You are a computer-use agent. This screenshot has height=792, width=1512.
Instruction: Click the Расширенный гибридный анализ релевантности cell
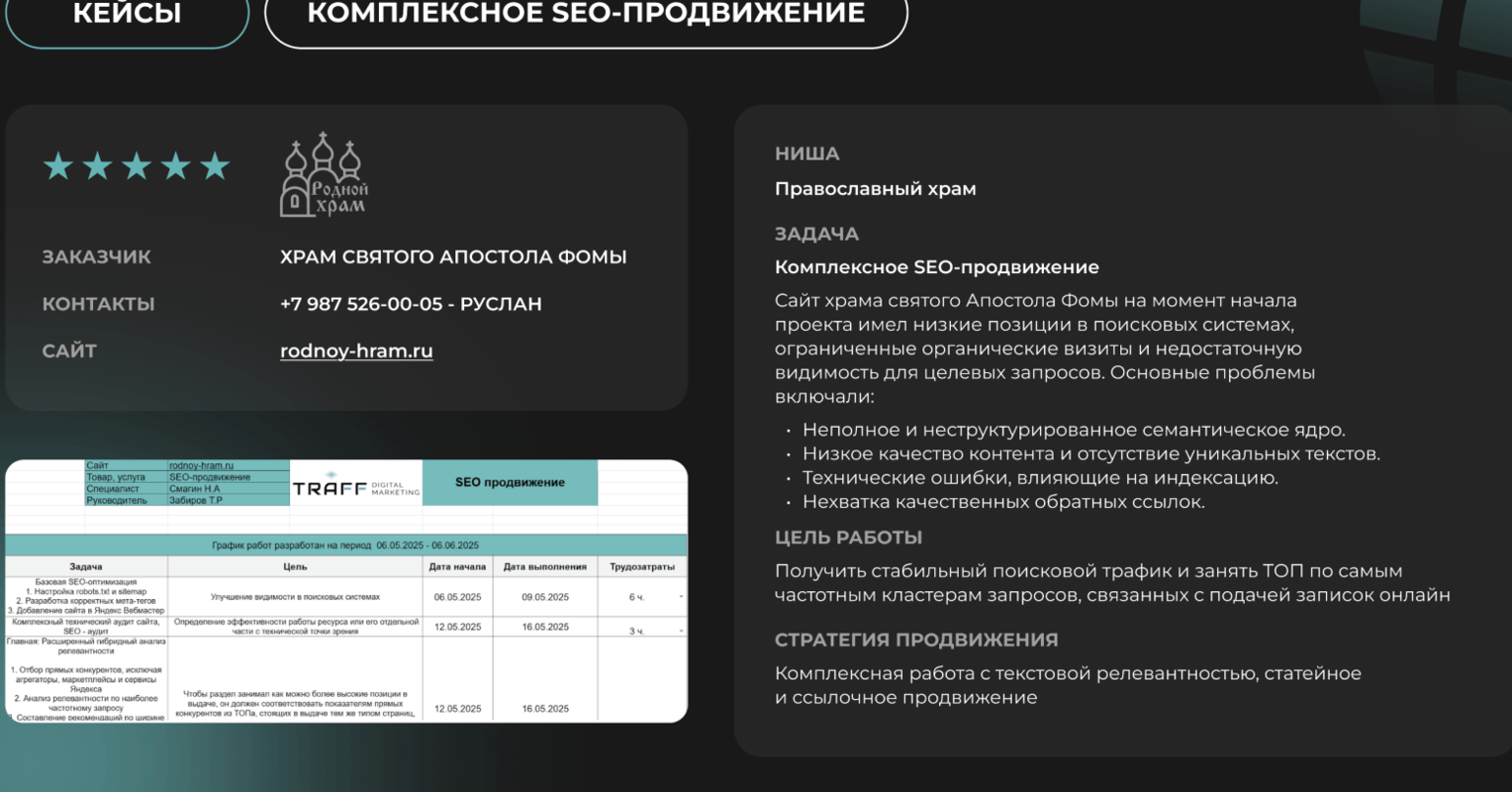tap(86, 679)
